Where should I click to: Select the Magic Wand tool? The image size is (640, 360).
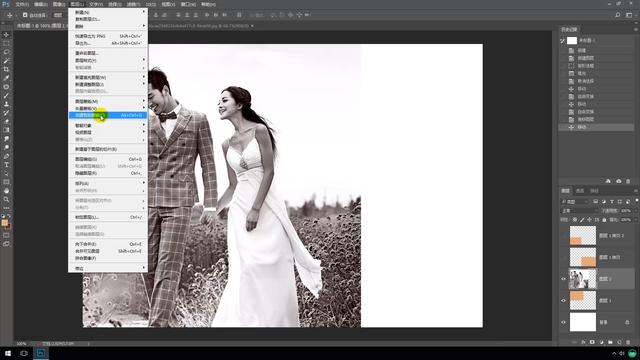pyautogui.click(x=6, y=61)
